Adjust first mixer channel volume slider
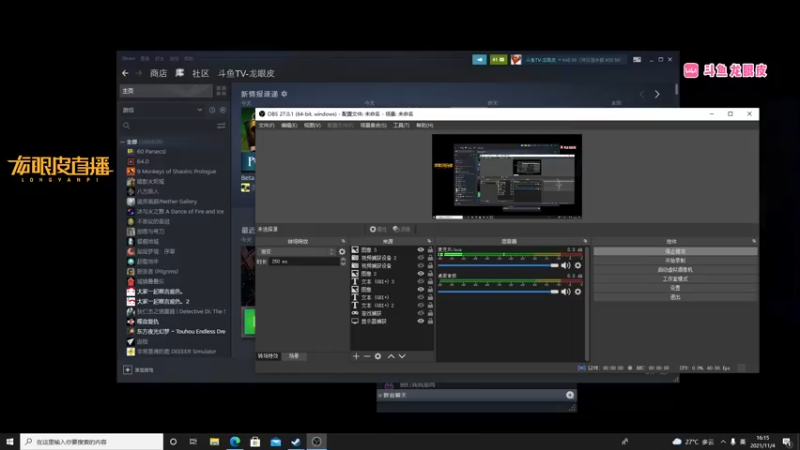 (x=498, y=265)
